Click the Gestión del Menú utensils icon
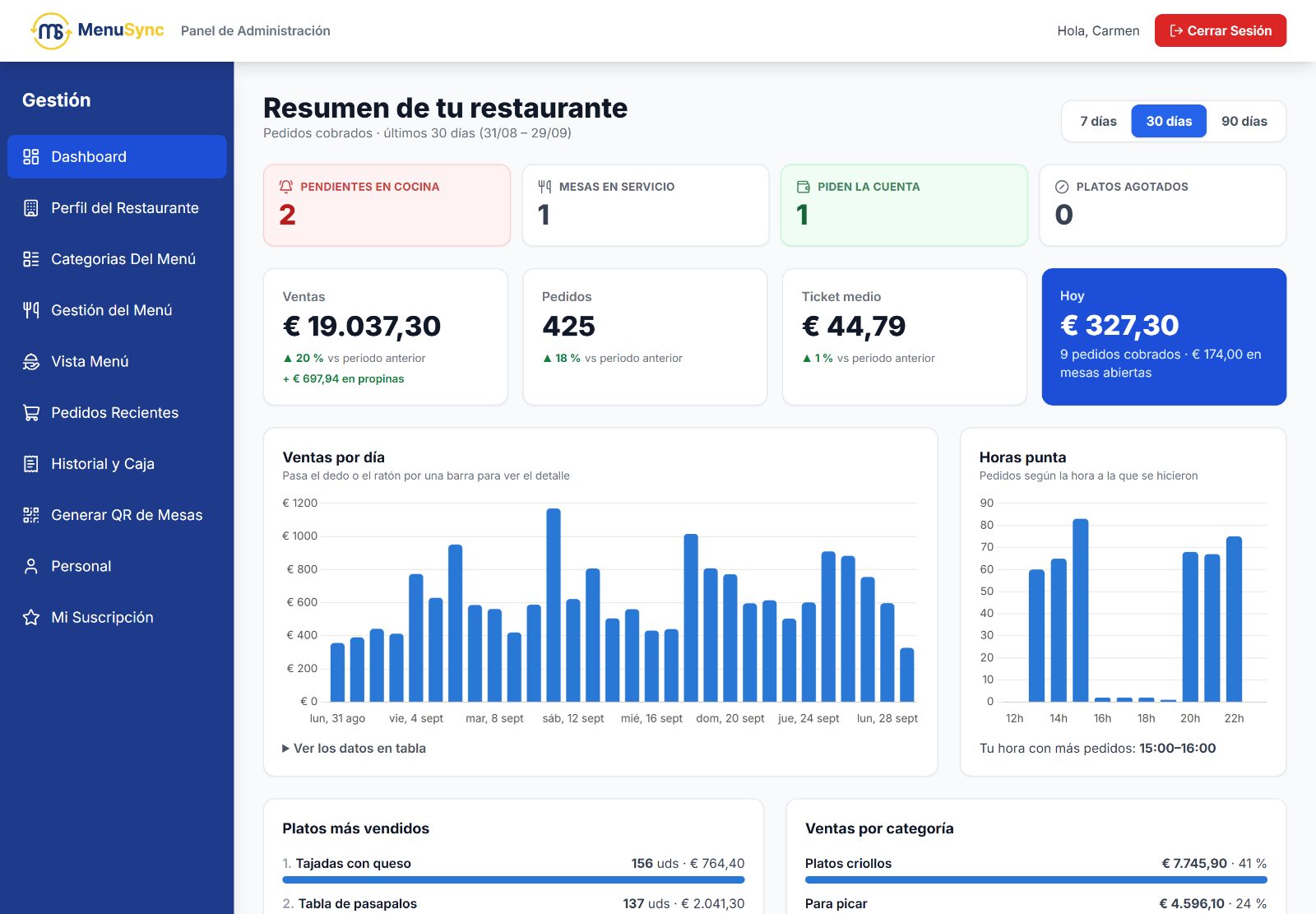The height and width of the screenshot is (914, 1316). pyautogui.click(x=31, y=310)
